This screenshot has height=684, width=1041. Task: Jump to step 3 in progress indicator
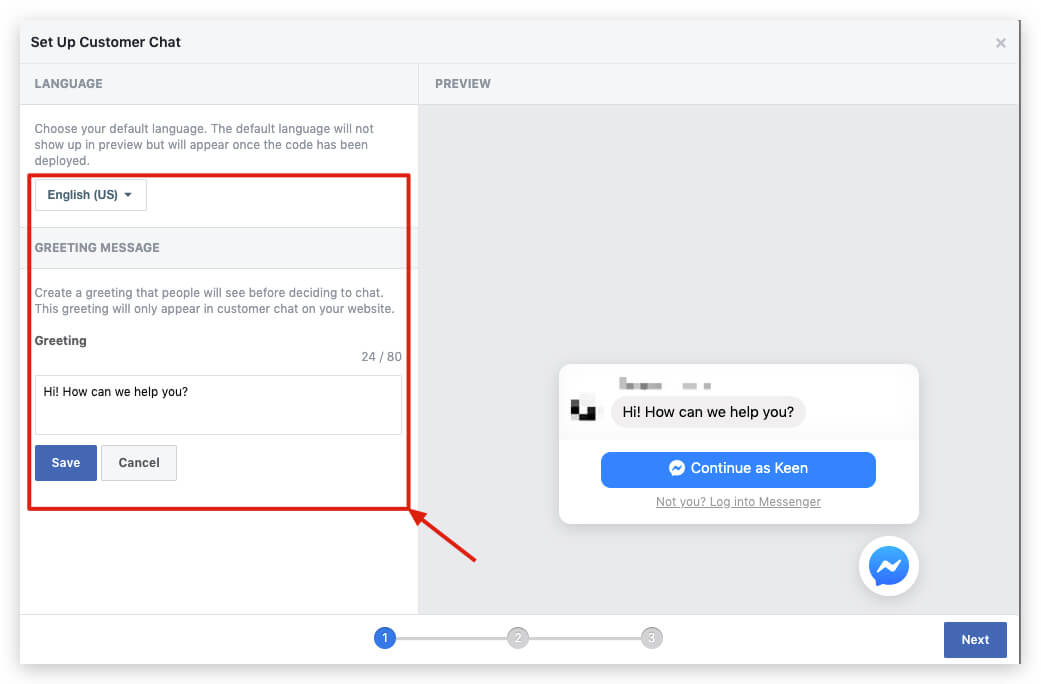point(651,638)
